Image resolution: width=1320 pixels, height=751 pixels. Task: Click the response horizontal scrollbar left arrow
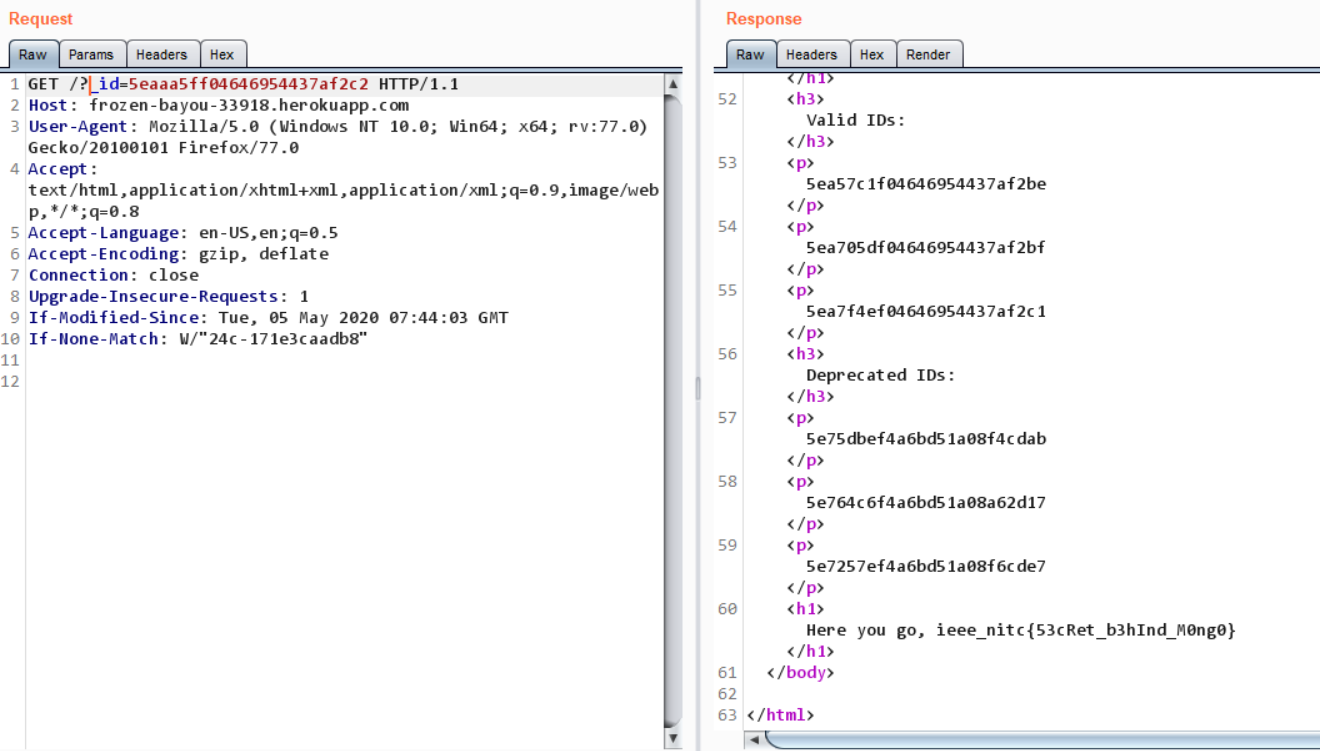(755, 740)
